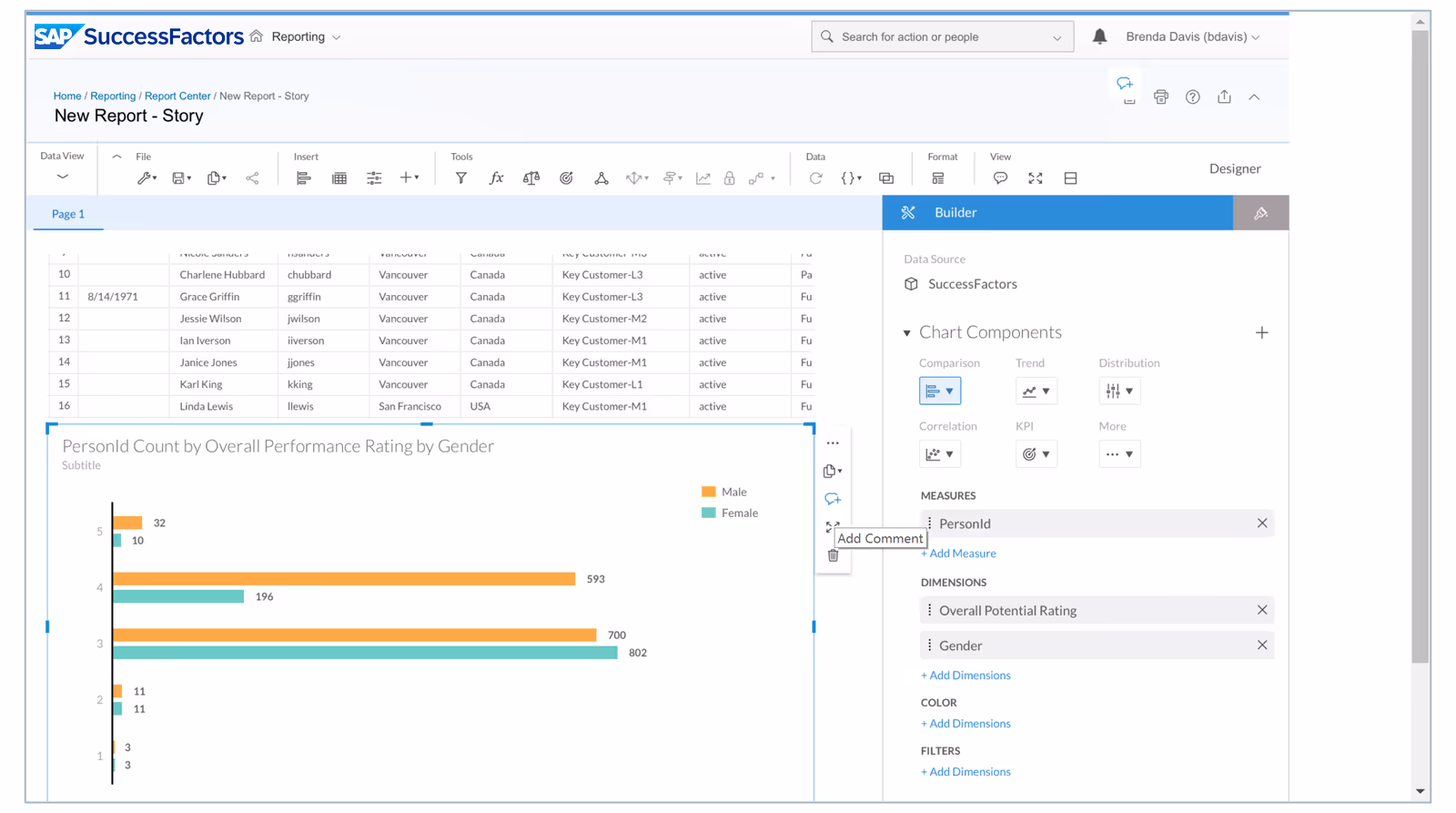Expand the search box dropdown arrow
The width and height of the screenshot is (1456, 813).
tap(1057, 37)
